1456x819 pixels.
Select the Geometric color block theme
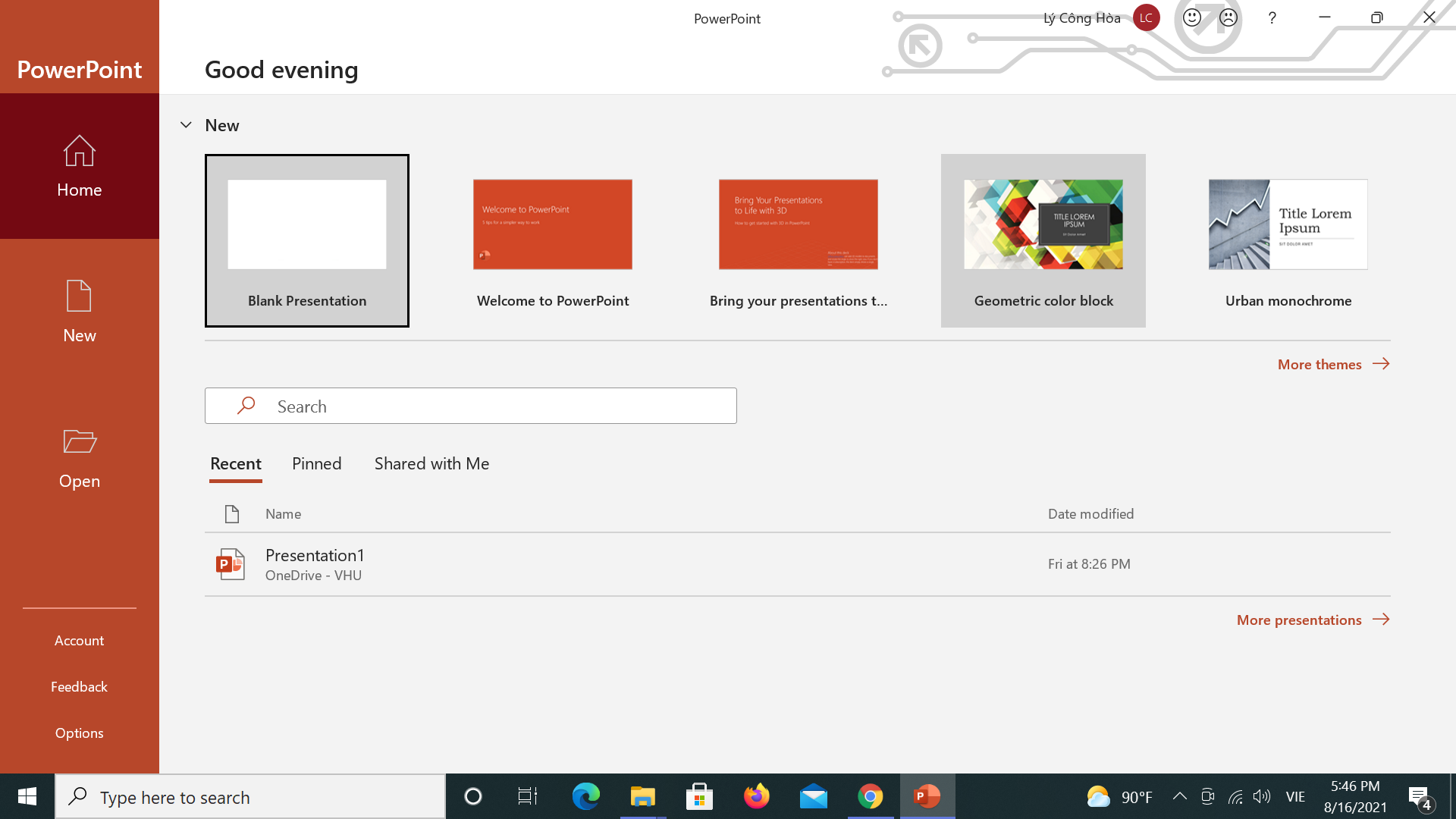click(x=1043, y=240)
